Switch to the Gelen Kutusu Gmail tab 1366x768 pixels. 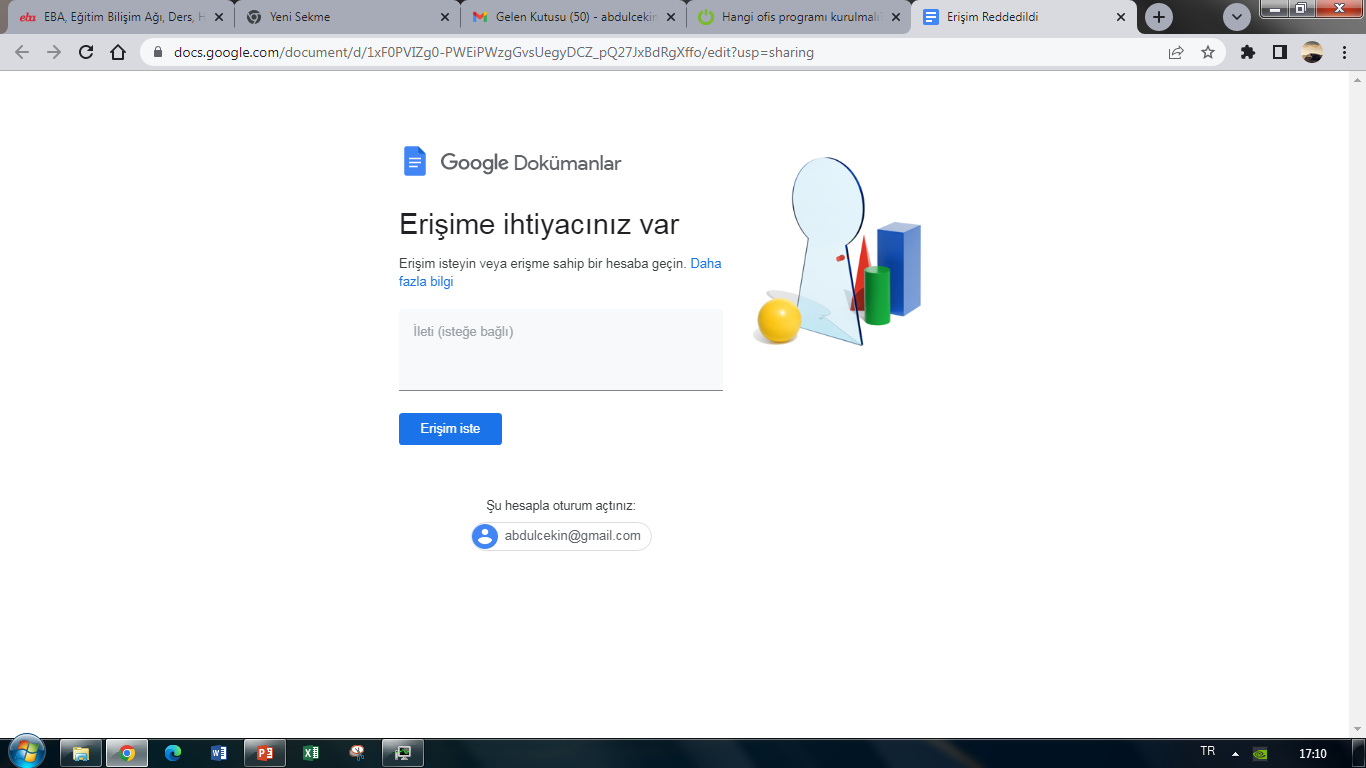(x=573, y=17)
